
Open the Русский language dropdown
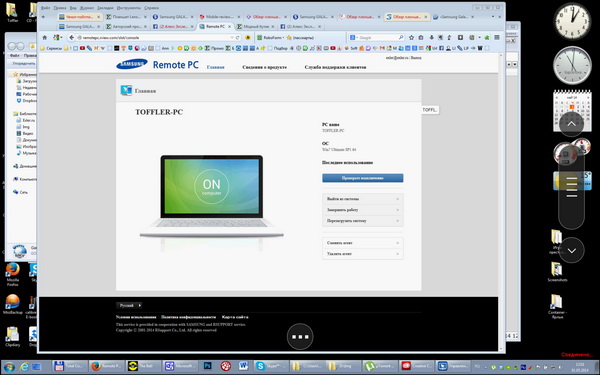(x=129, y=305)
